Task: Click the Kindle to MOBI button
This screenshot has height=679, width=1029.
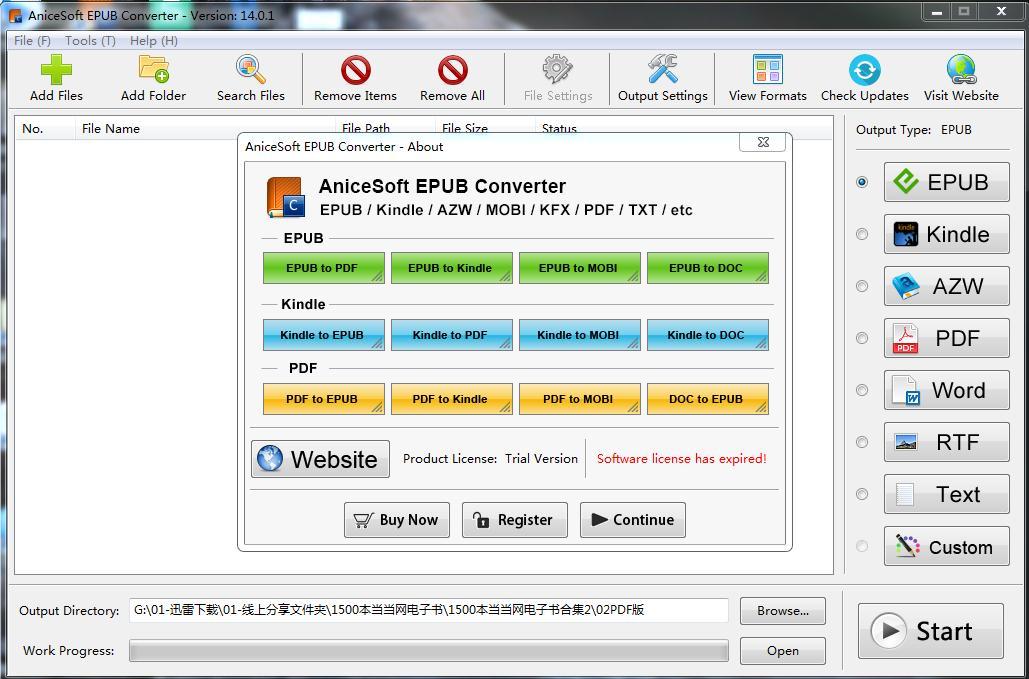Action: pyautogui.click(x=579, y=335)
